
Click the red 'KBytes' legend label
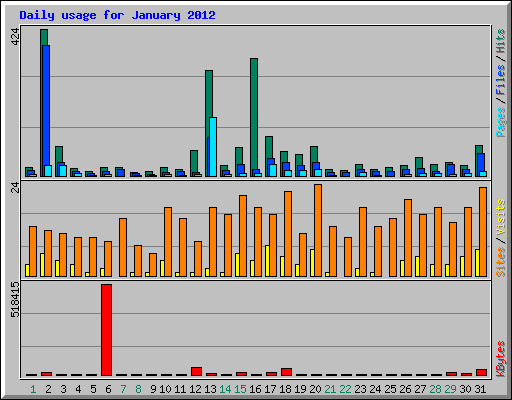(500, 359)
